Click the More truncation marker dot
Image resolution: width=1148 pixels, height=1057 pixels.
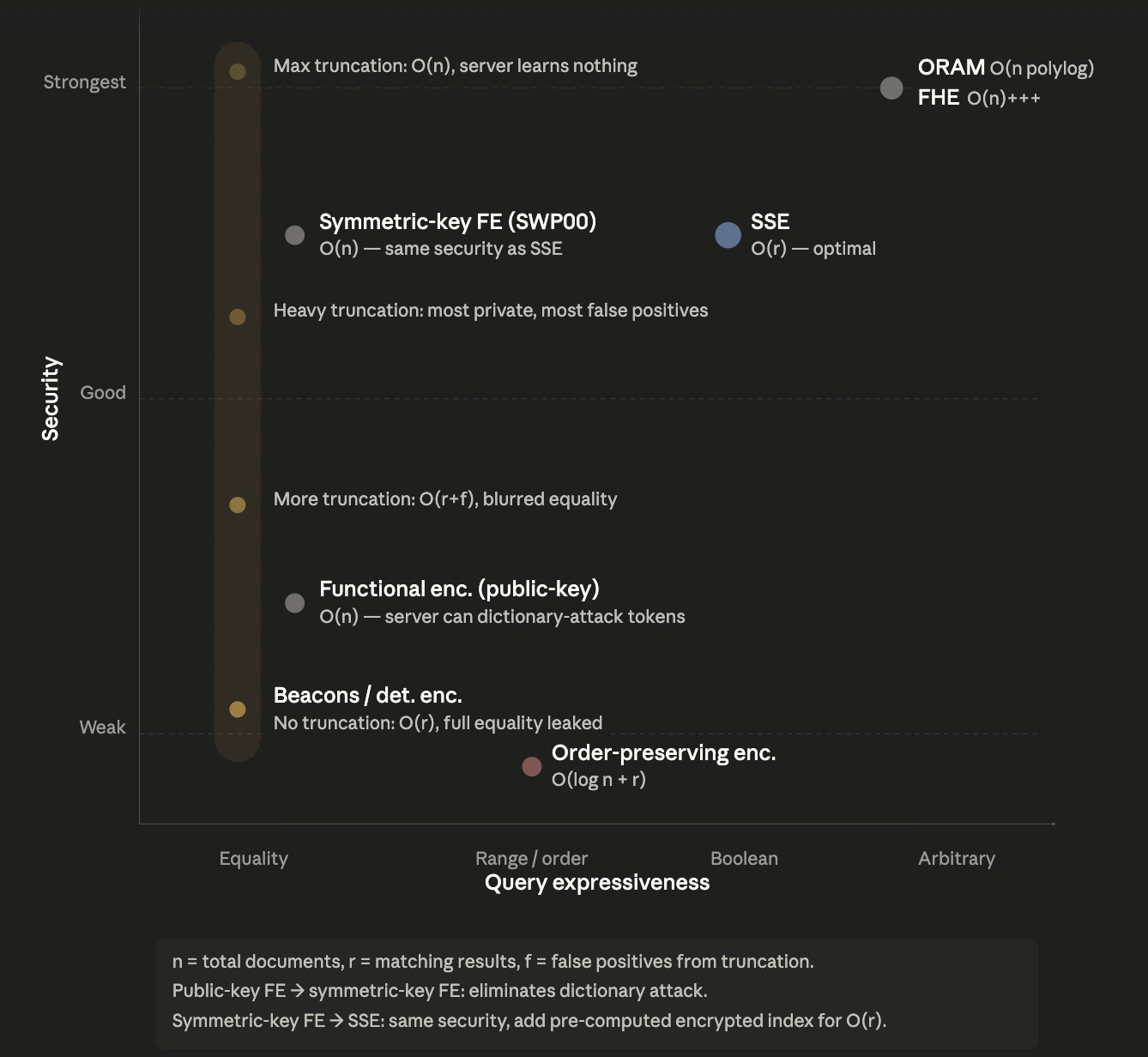tap(238, 504)
